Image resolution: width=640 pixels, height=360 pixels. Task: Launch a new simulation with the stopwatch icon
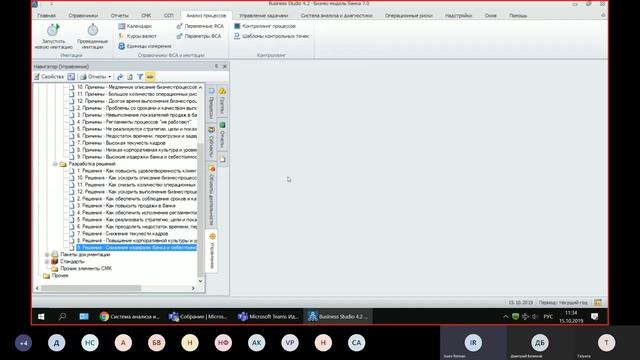(53, 36)
